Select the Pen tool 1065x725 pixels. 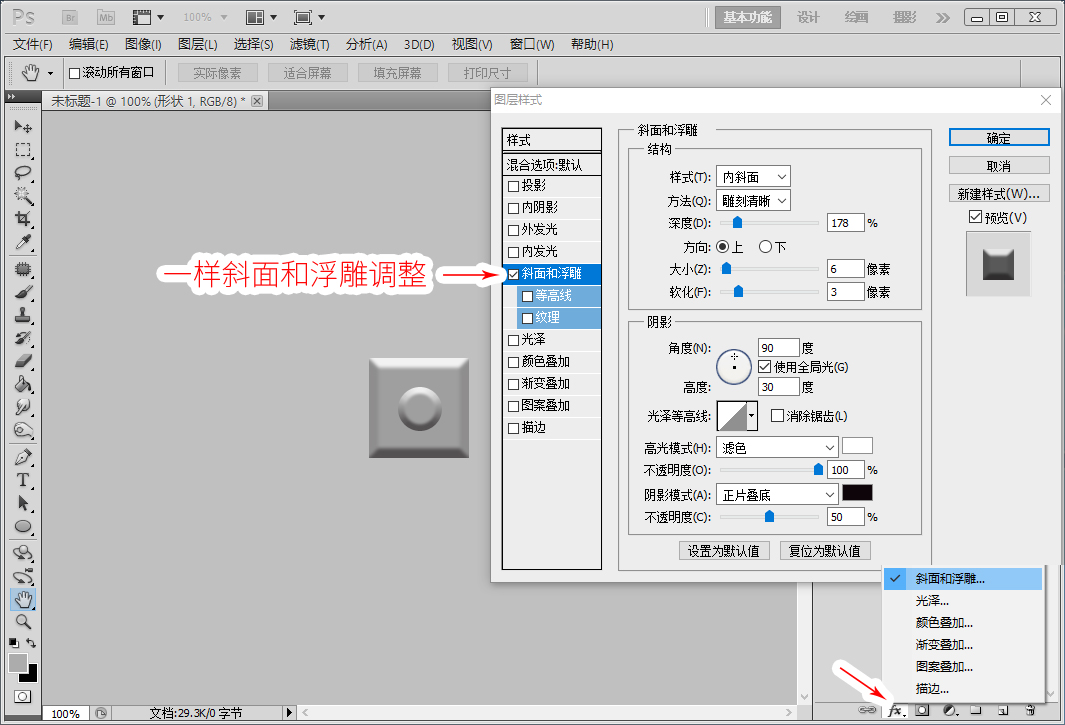click(23, 457)
